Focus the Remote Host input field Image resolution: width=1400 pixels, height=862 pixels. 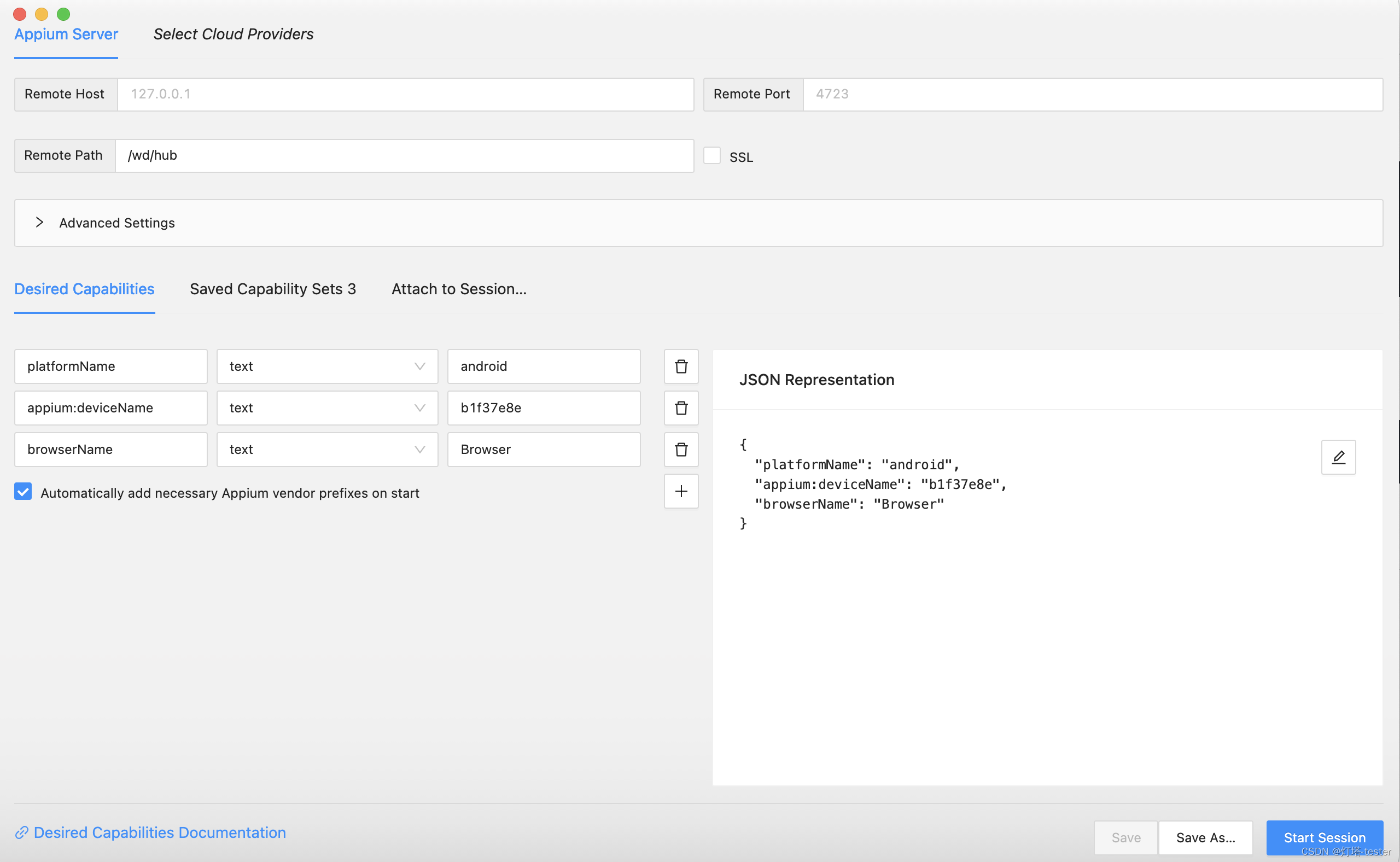(405, 94)
